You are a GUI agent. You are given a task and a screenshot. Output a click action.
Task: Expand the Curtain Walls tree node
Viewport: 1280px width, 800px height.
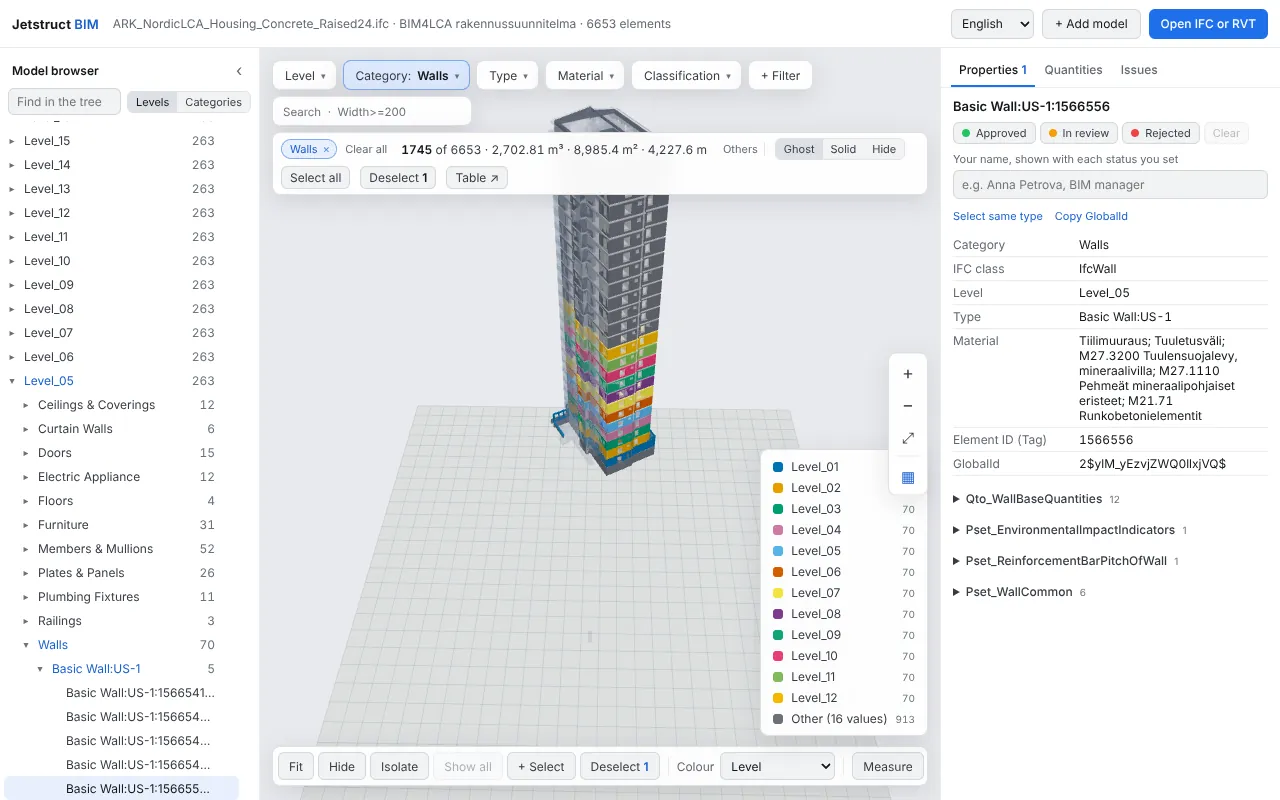26,429
